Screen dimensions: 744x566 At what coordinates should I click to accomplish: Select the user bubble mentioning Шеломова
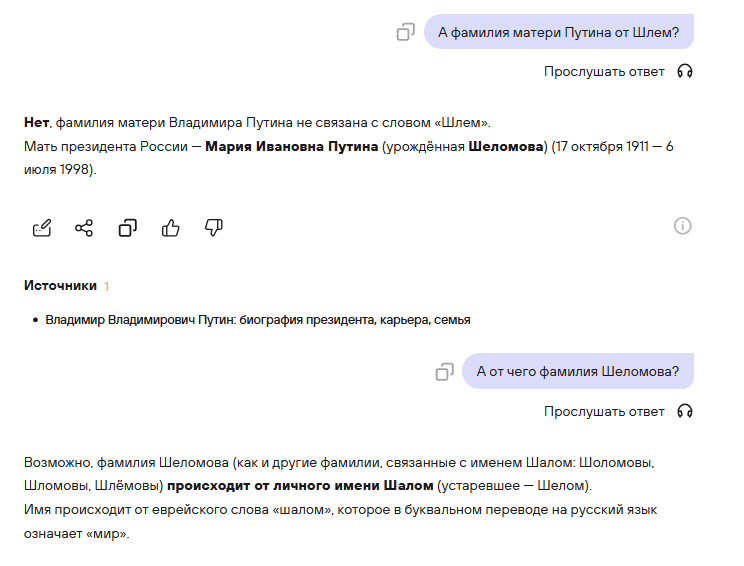click(x=578, y=371)
